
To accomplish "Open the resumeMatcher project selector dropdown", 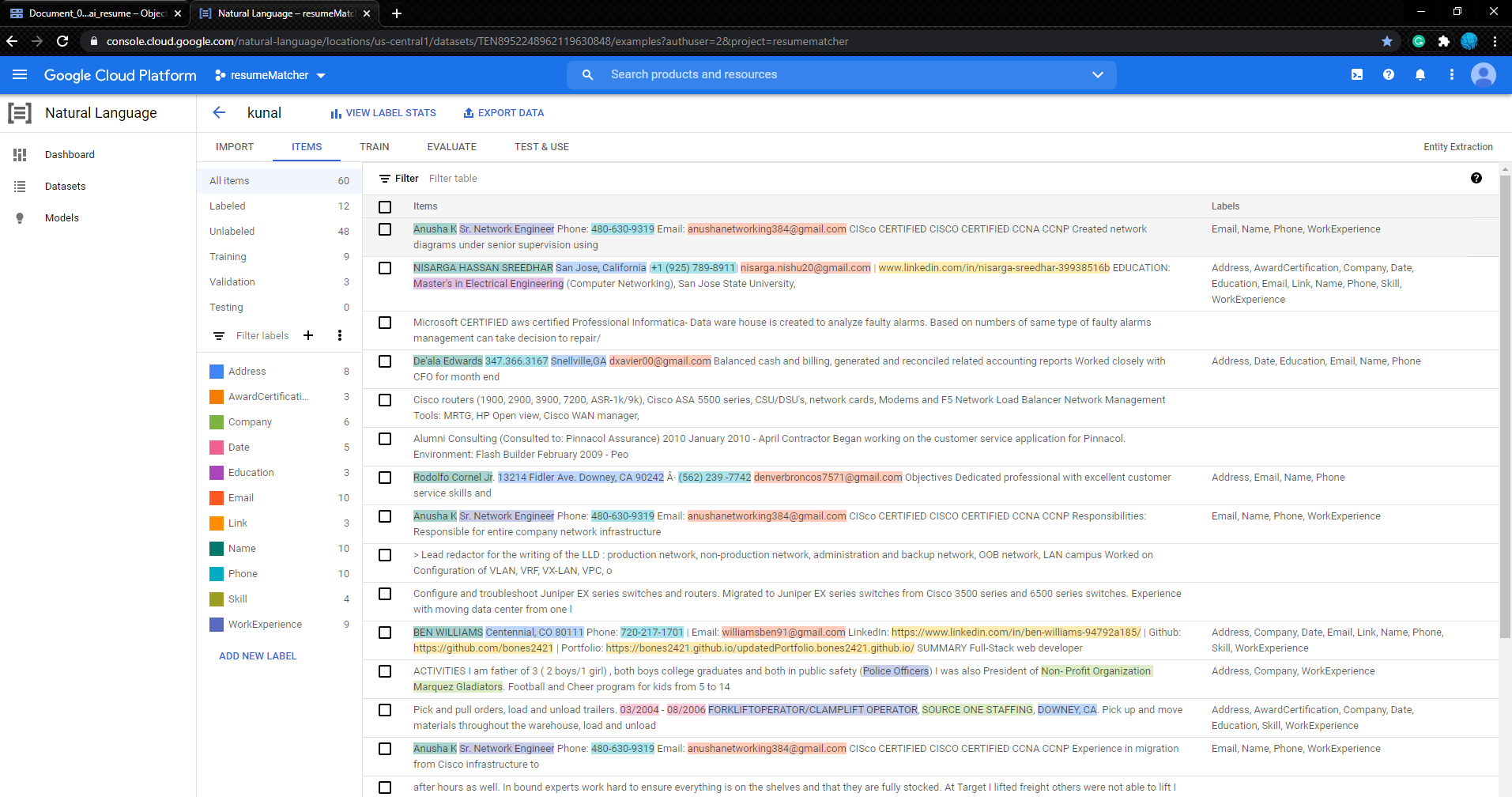I will pyautogui.click(x=270, y=75).
